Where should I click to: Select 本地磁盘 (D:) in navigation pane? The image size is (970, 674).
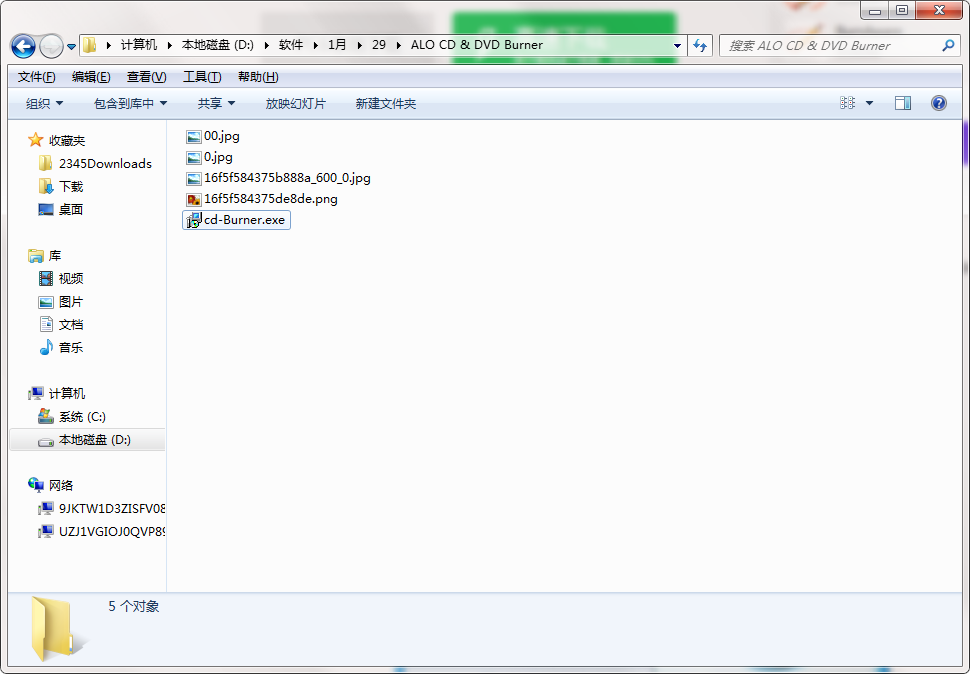[87, 440]
